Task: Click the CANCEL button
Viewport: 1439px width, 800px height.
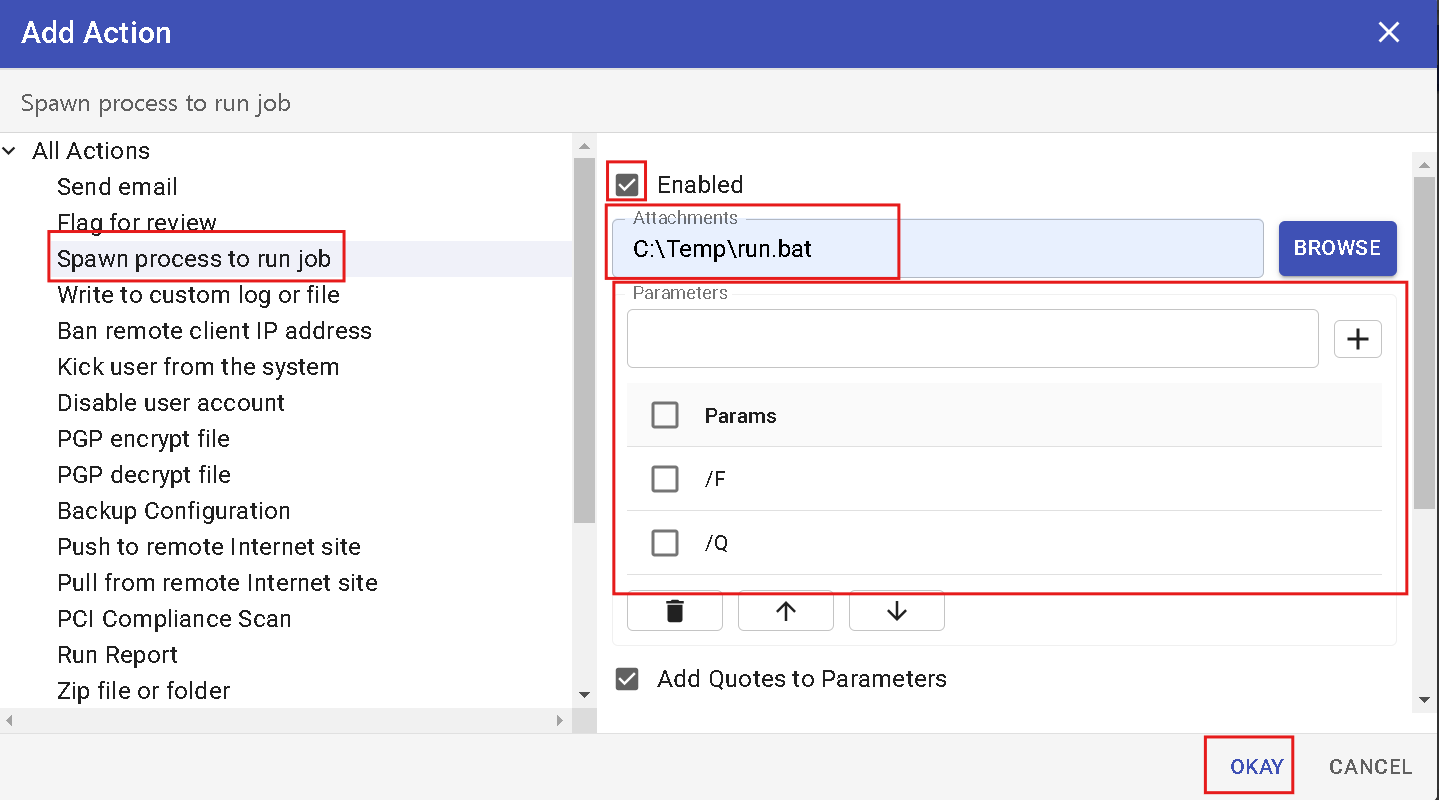Action: coord(1370,767)
